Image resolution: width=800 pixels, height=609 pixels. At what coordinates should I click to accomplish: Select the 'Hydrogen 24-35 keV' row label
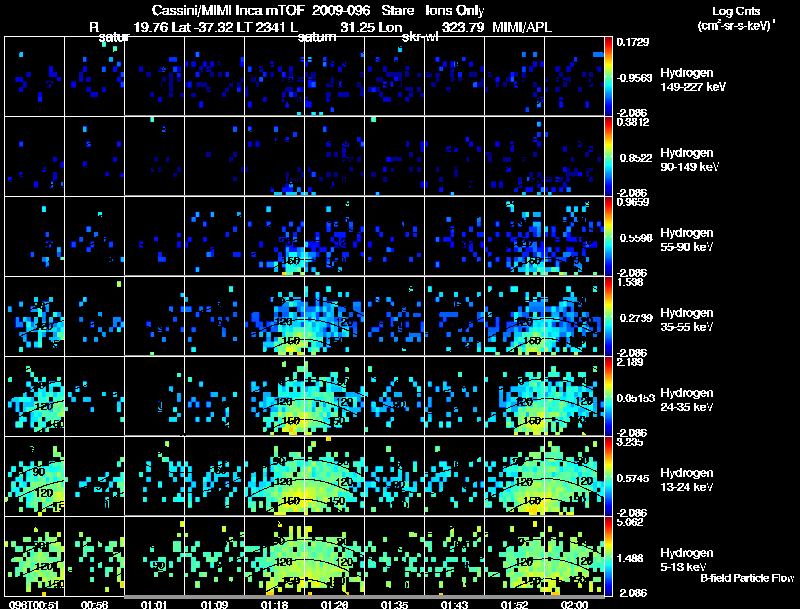pyautogui.click(x=687, y=400)
